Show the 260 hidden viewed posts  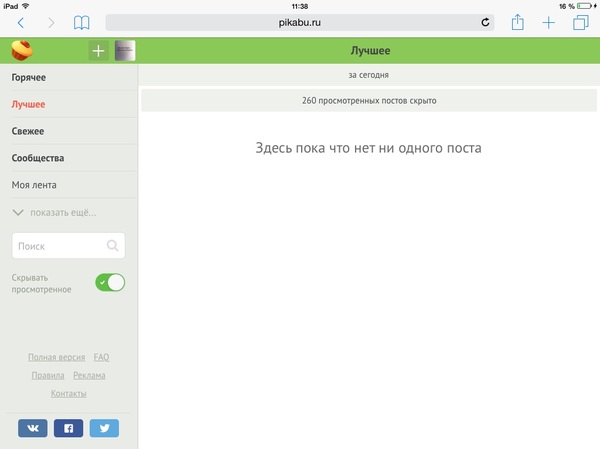(x=368, y=100)
